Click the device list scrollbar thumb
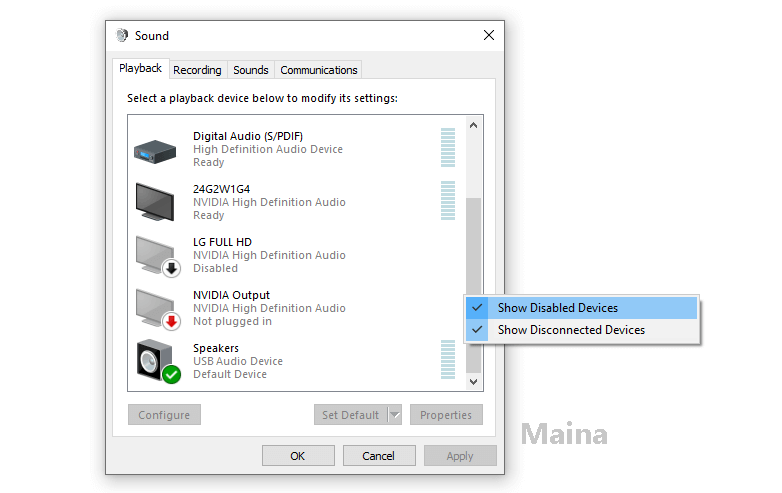The height and width of the screenshot is (493, 782). tap(473, 285)
